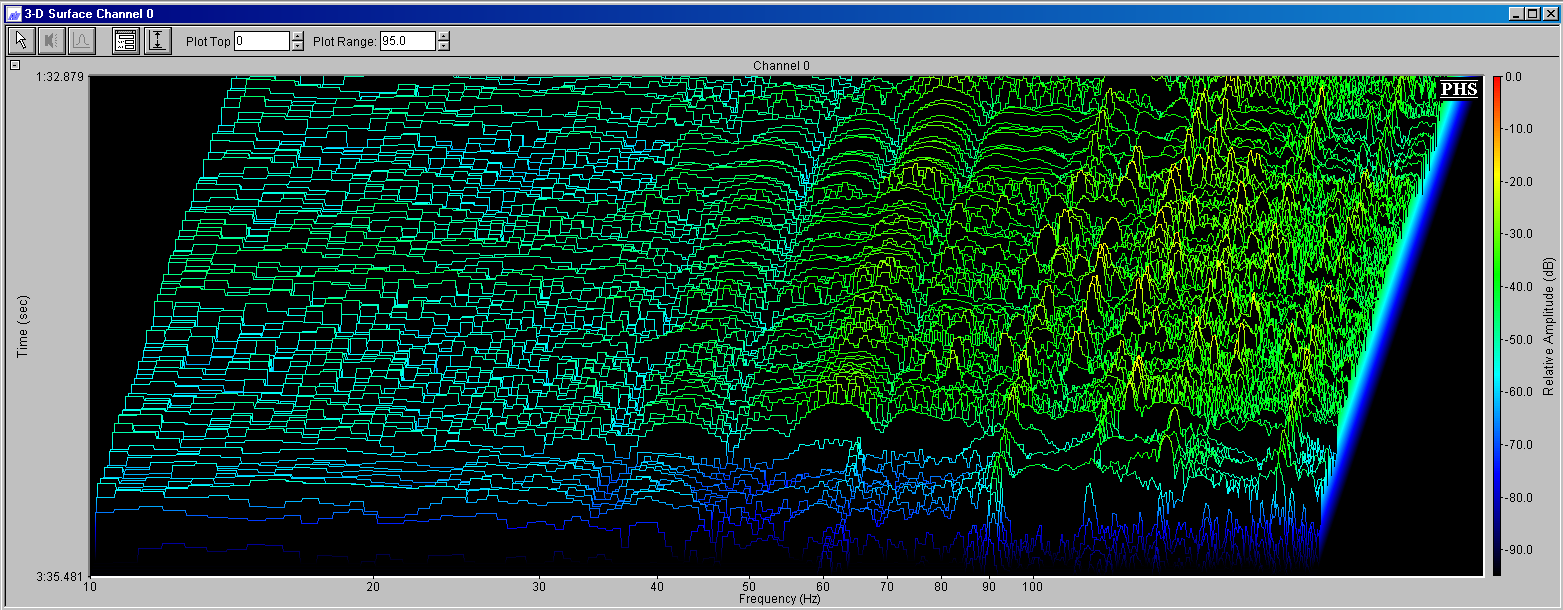This screenshot has width=1563, height=610.
Task: Click the Plot Range value field
Action: [x=407, y=41]
